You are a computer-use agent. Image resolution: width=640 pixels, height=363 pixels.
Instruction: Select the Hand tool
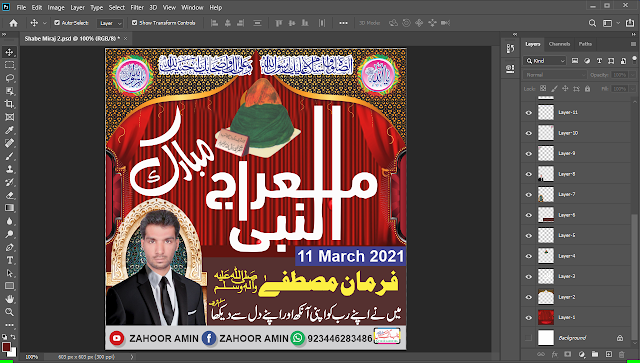click(9, 299)
